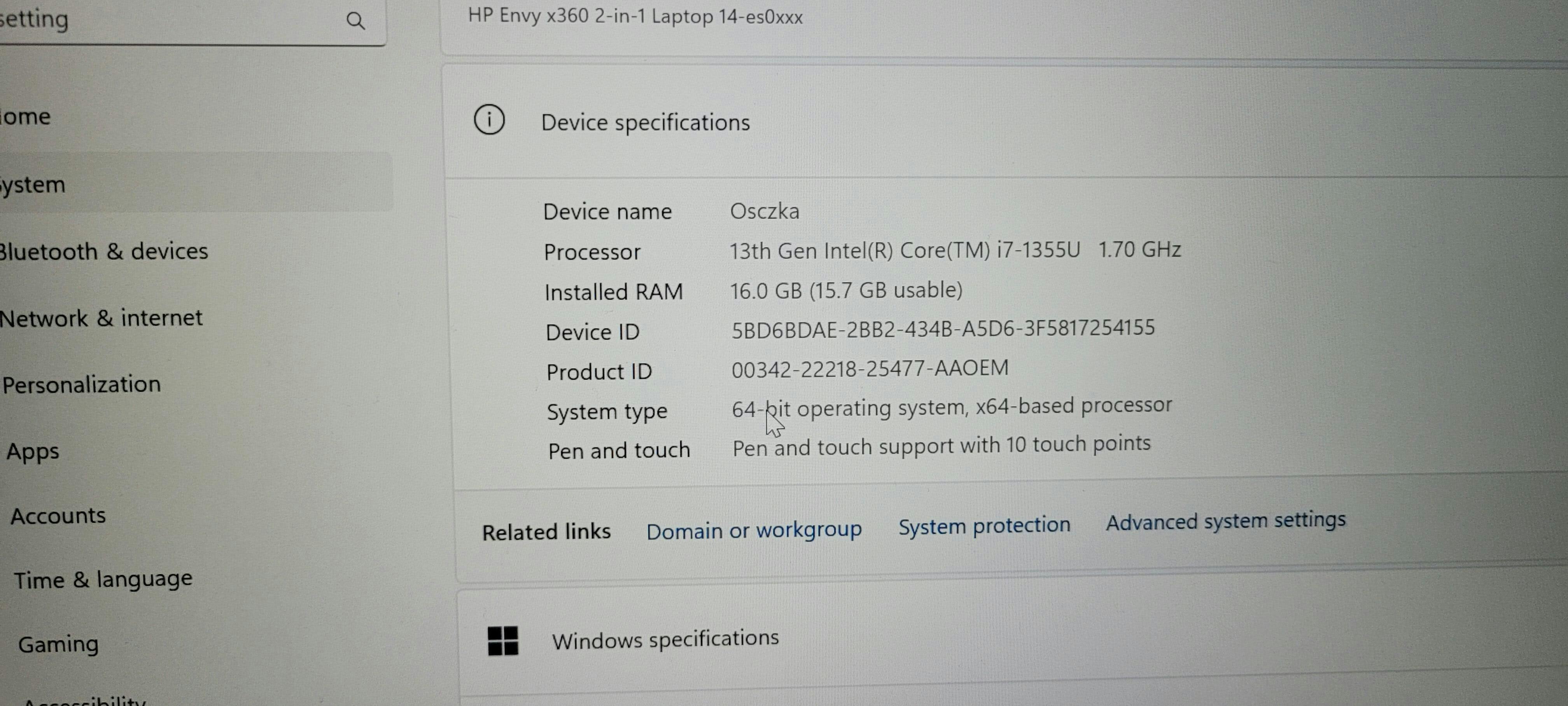
Task: Go to Accounts settings
Action: coord(58,516)
